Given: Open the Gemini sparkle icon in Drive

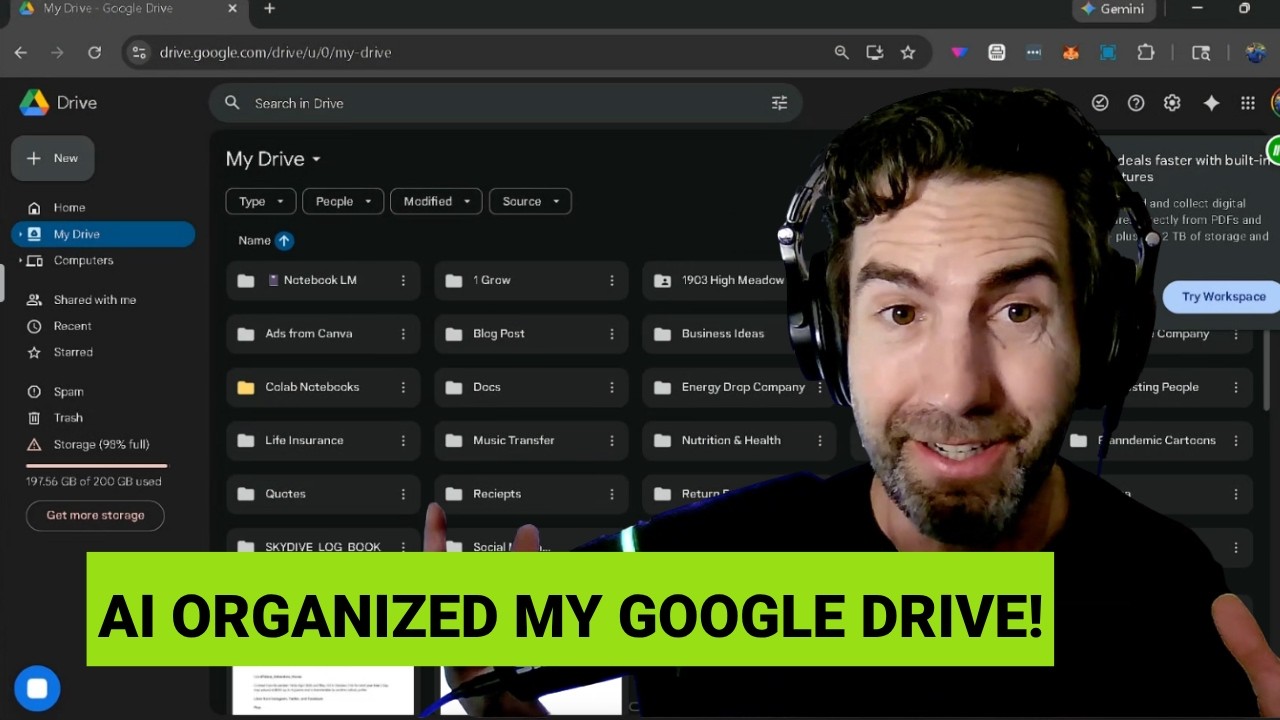Looking at the screenshot, I should (x=1211, y=103).
